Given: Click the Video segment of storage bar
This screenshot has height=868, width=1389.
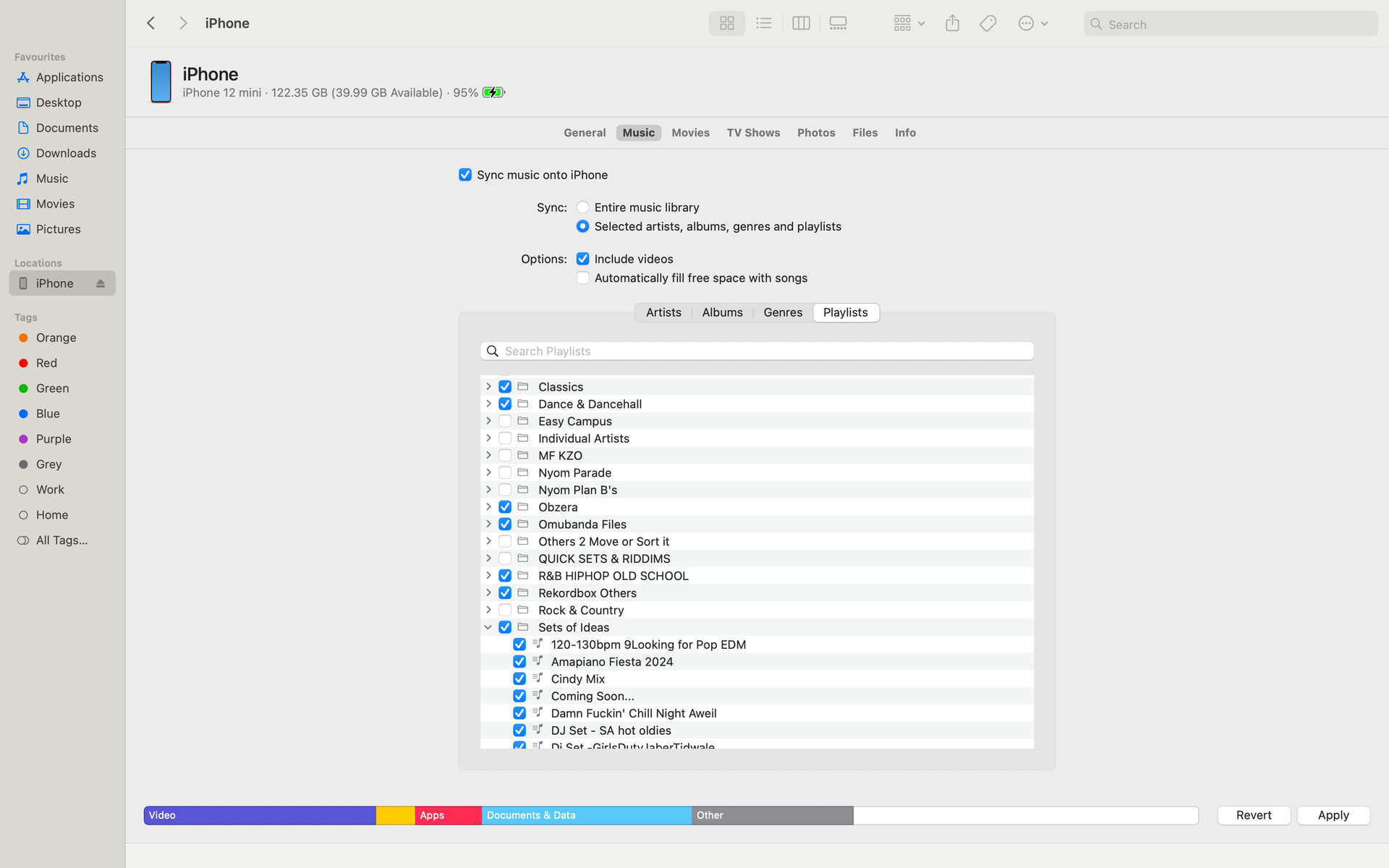Looking at the screenshot, I should (260, 815).
